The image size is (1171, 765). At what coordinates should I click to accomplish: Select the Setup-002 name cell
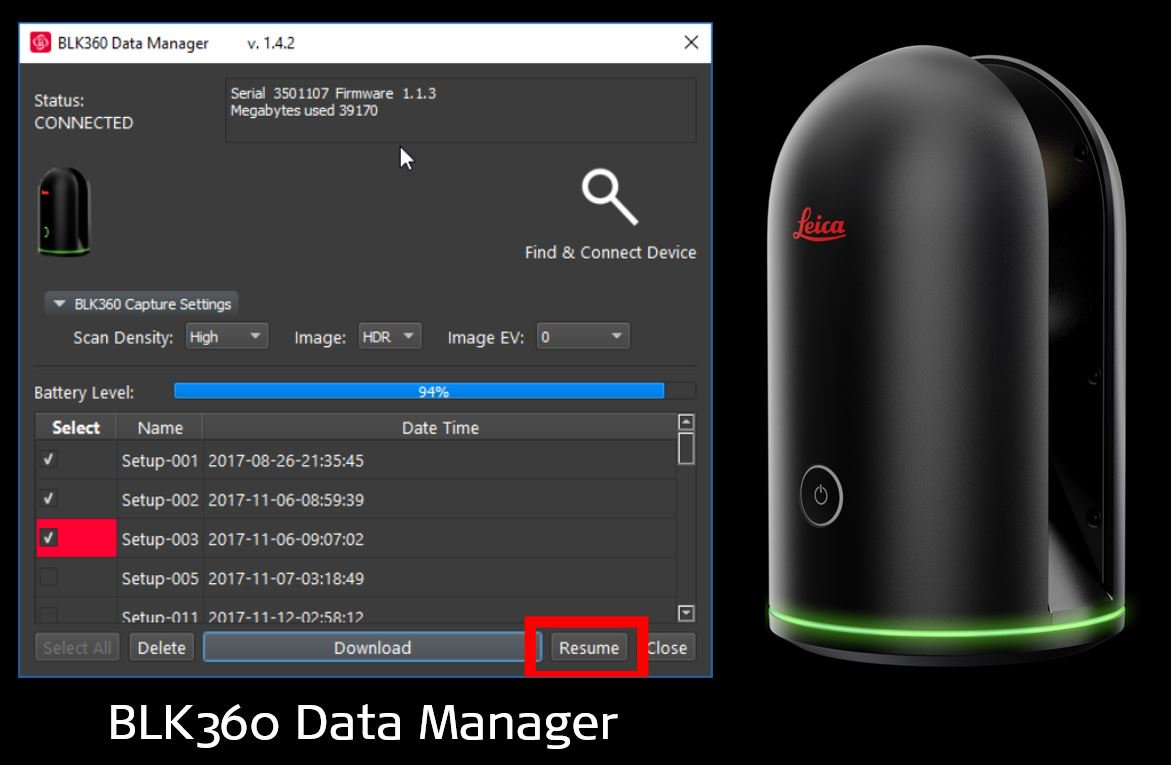[160, 500]
